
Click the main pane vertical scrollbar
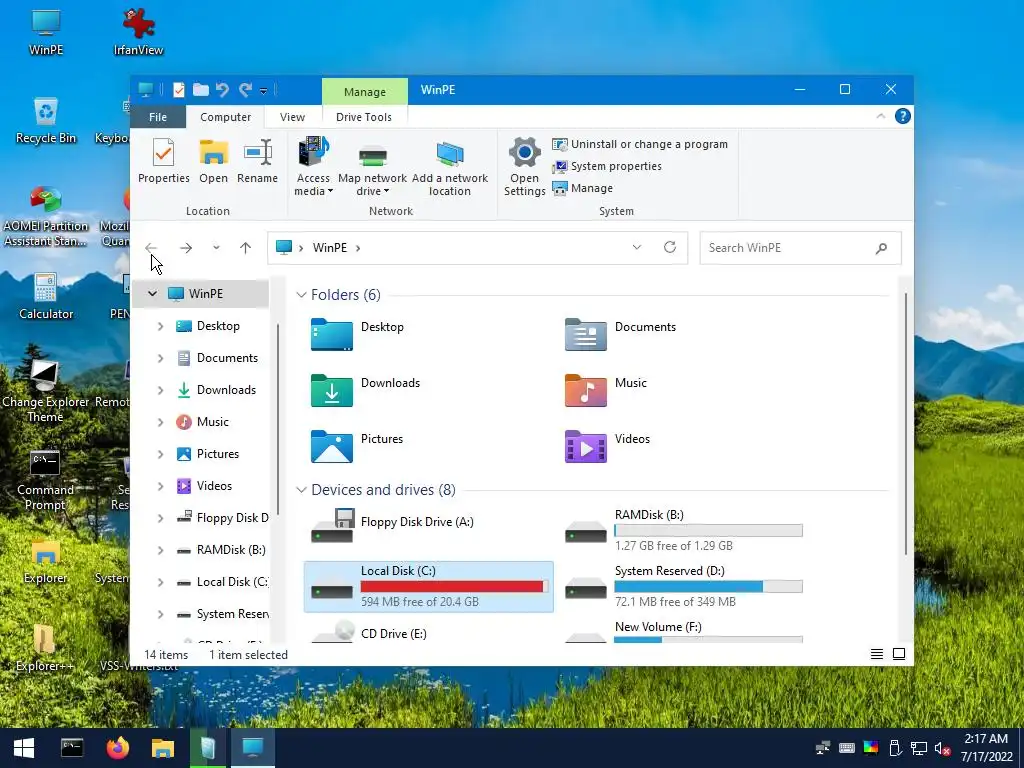point(906,424)
